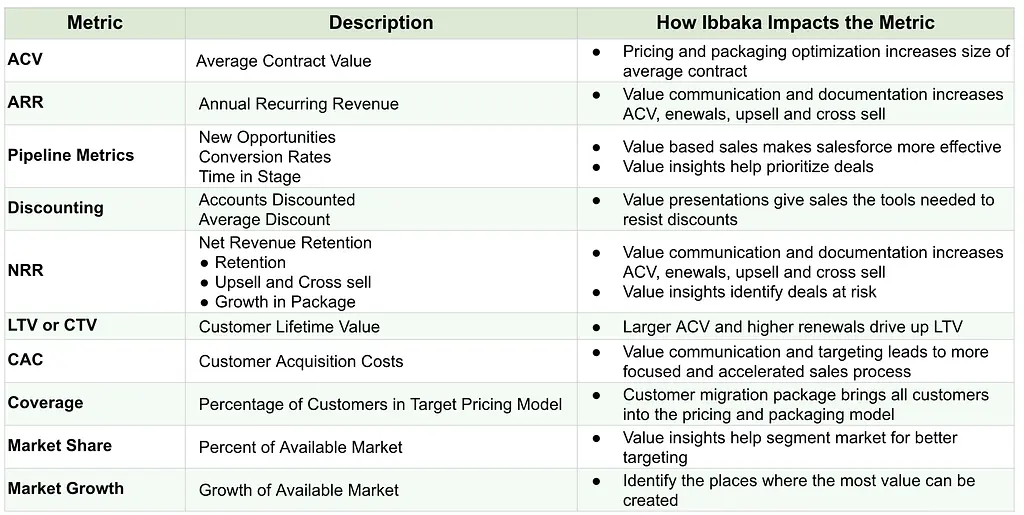1024x515 pixels.
Task: Select the ACV metric cell
Action: click(x=25, y=60)
